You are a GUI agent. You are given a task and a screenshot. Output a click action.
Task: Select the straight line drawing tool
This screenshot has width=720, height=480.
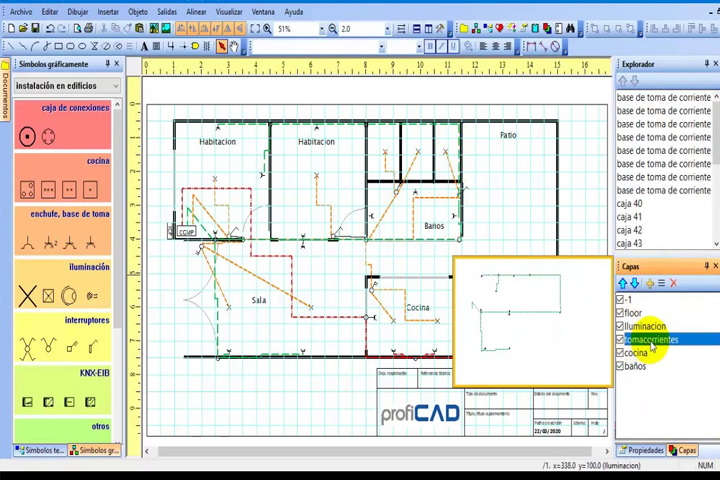click(x=11, y=46)
